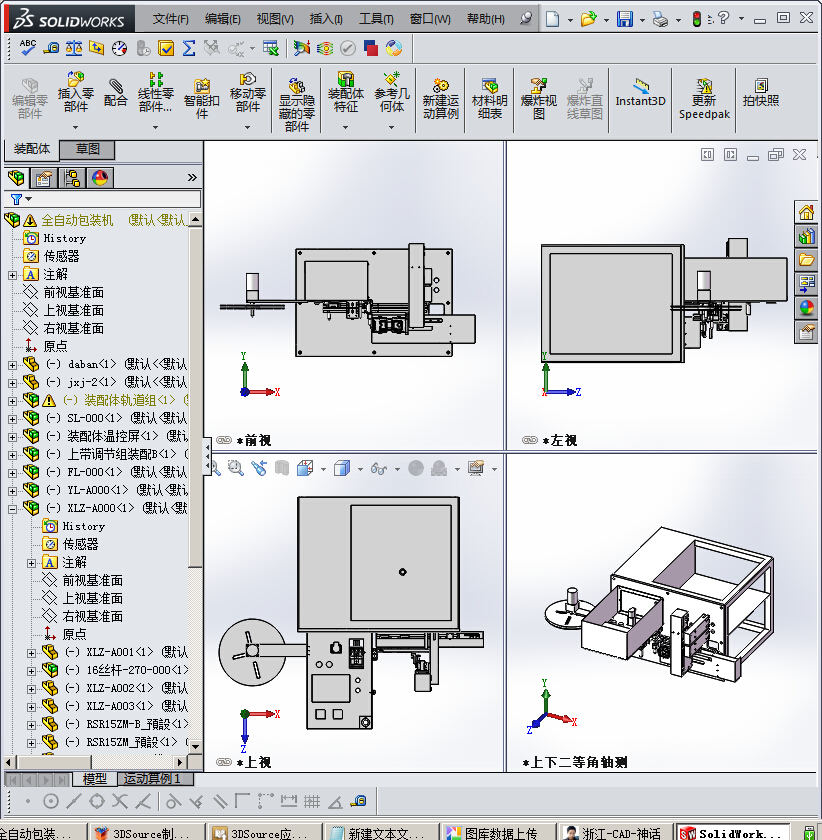
Task: Open Bill of Materials tool
Action: click(489, 99)
